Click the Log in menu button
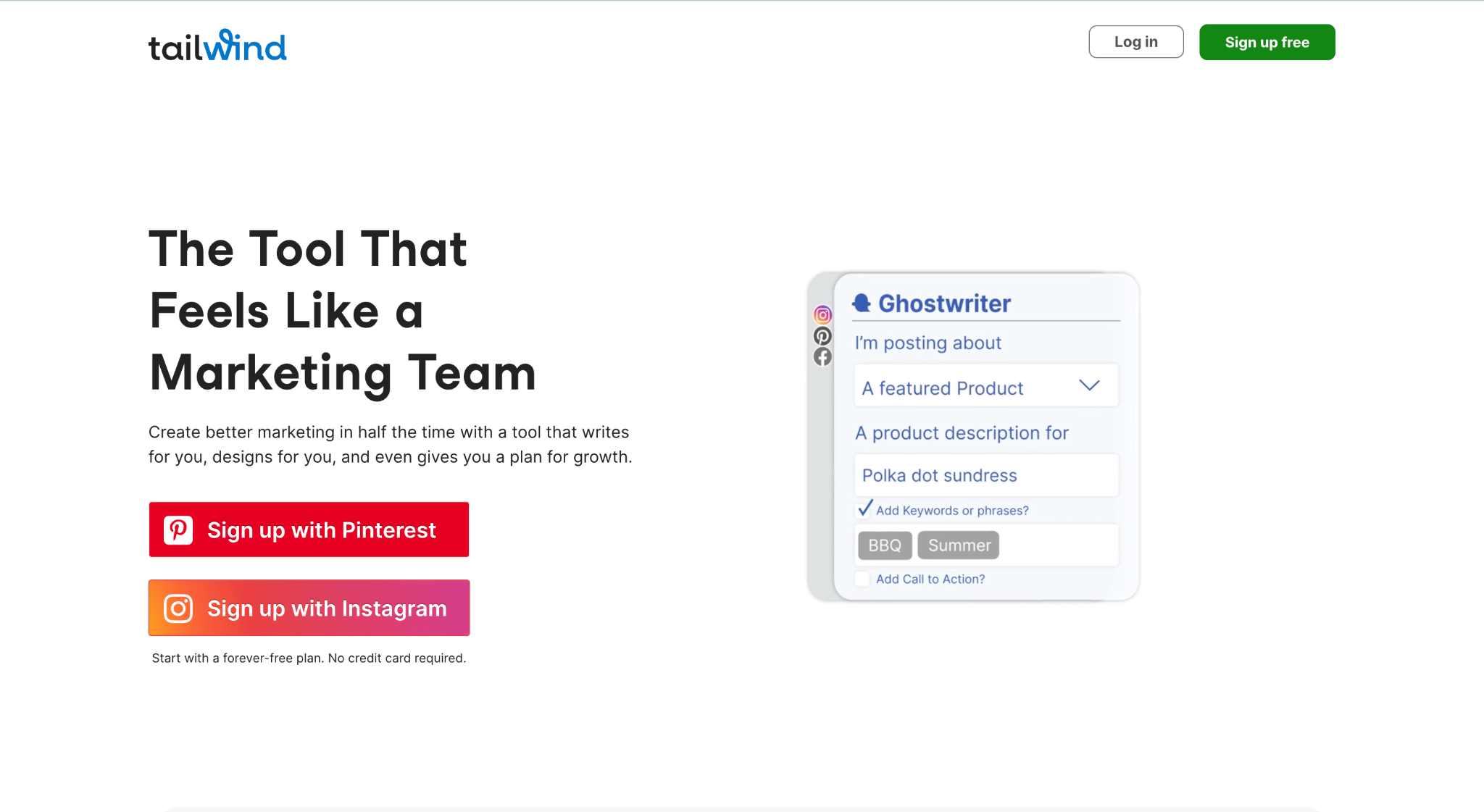This screenshot has height=812, width=1484. (x=1135, y=42)
